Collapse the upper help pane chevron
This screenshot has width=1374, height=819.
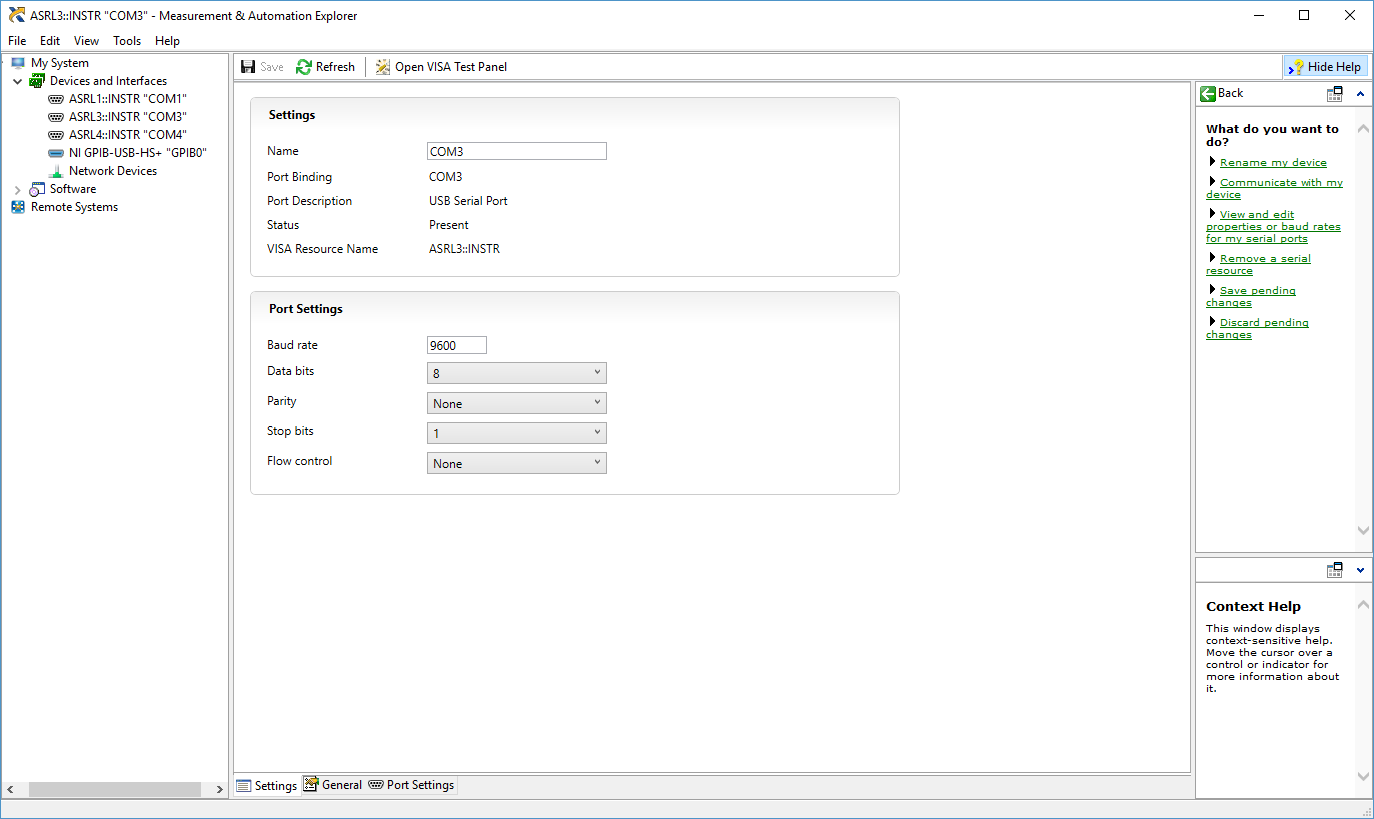(1360, 93)
